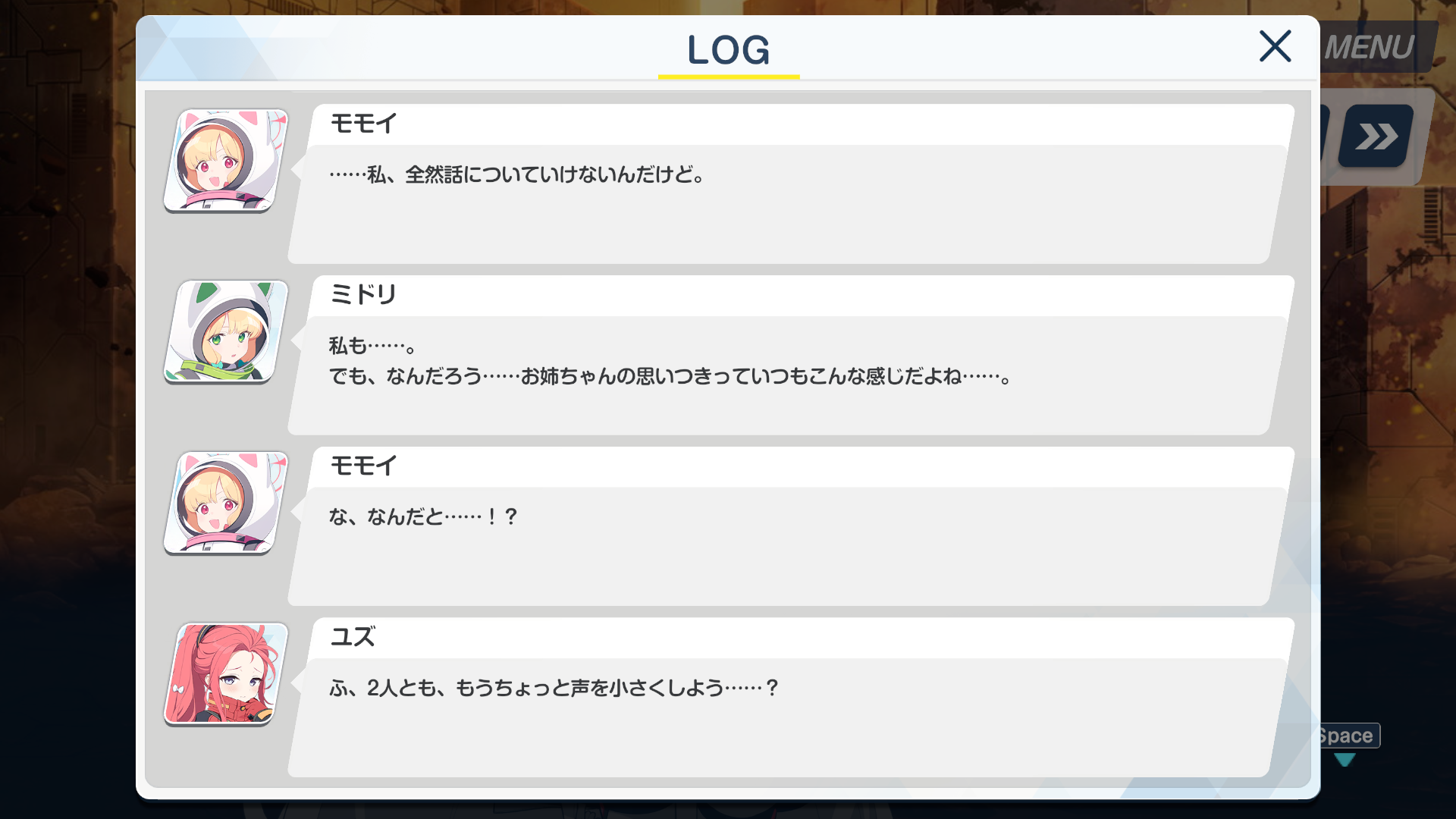Image resolution: width=1456 pixels, height=819 pixels.
Task: Click the fast-forward skip arrows icon
Action: coord(1376,136)
